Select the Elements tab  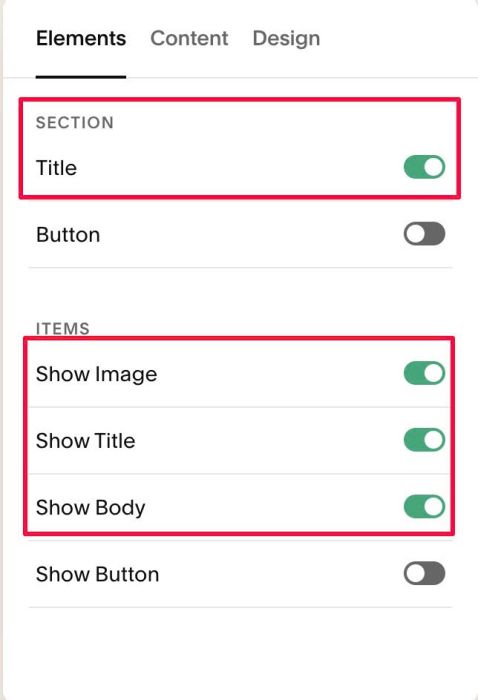(x=81, y=38)
